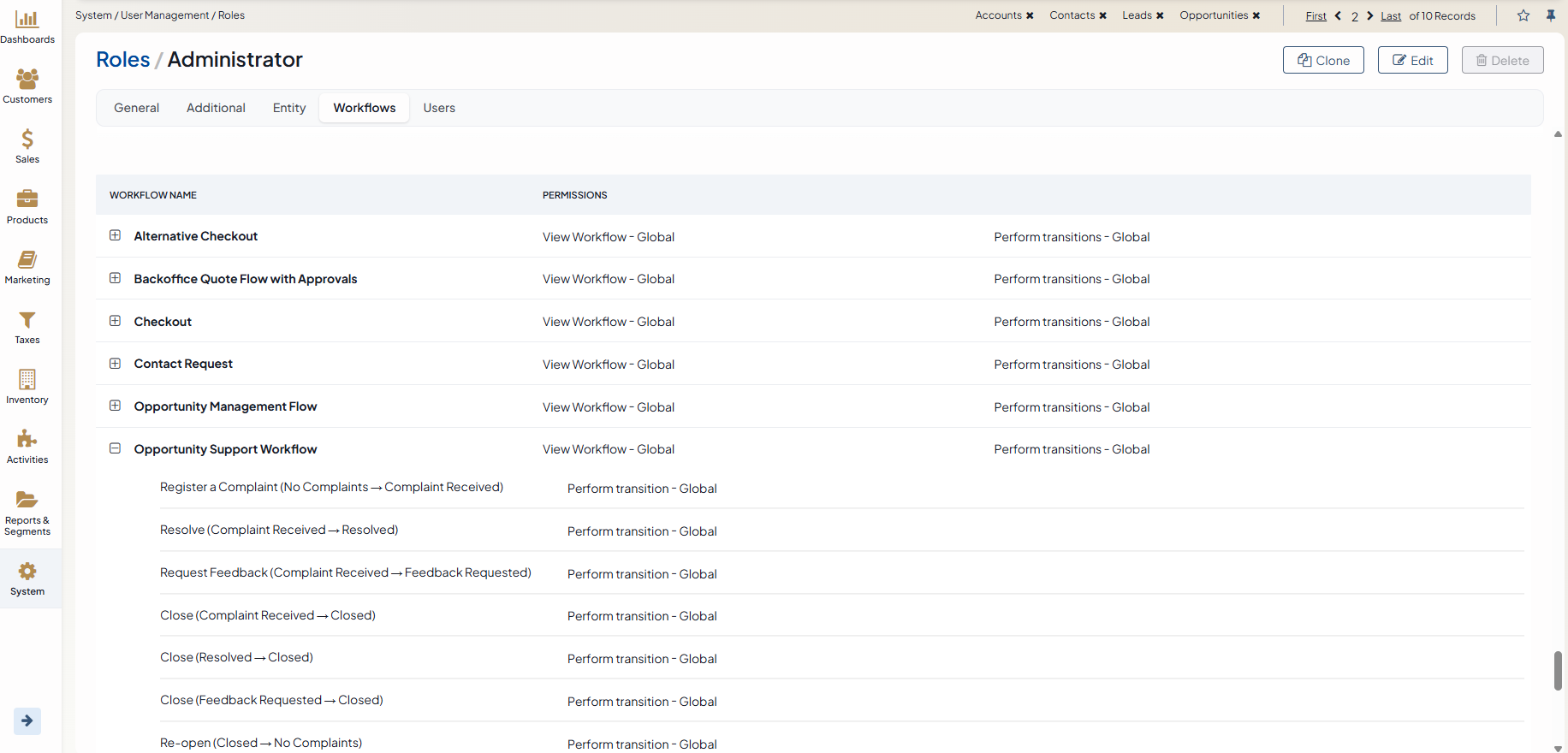This screenshot has width=1568, height=753.
Task: Click the Clone button
Action: (1323, 60)
